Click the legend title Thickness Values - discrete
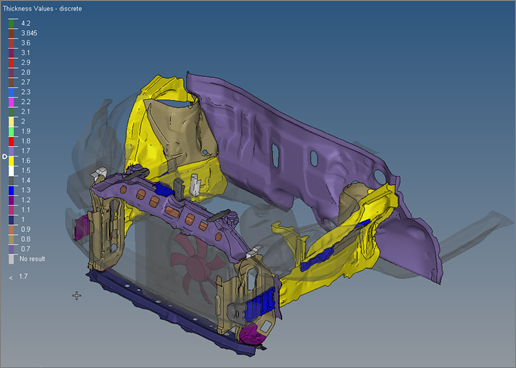Image resolution: width=516 pixels, height=368 pixels. point(42,9)
